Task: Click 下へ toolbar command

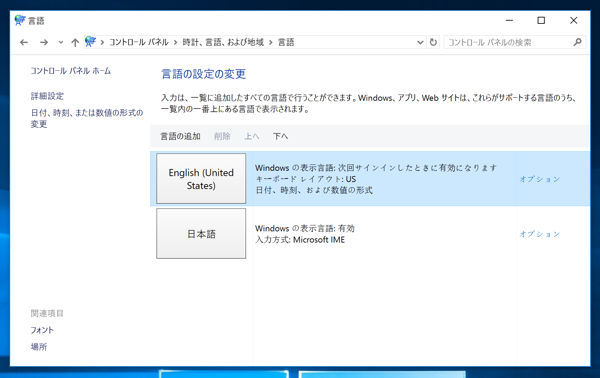Action: click(280, 136)
